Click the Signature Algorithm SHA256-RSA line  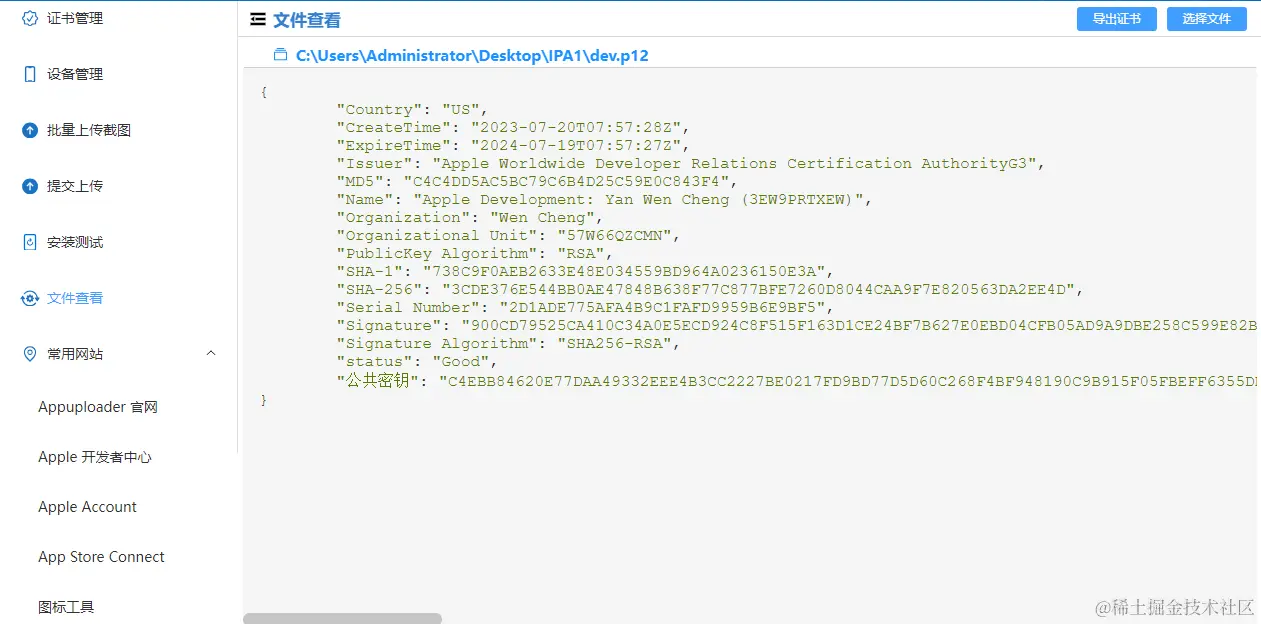508,344
